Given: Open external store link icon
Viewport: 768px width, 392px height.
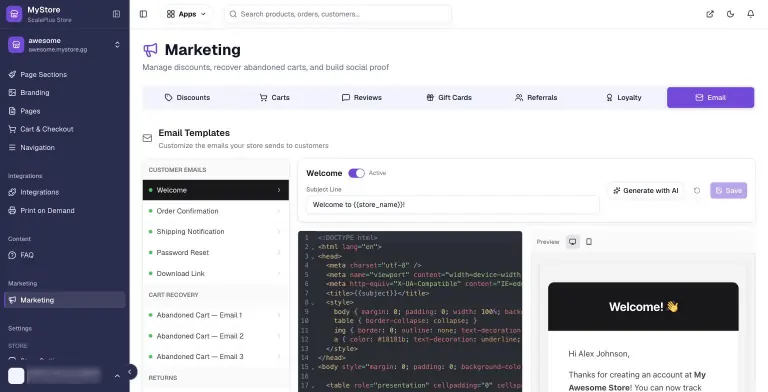Looking at the screenshot, I should [x=710, y=14].
